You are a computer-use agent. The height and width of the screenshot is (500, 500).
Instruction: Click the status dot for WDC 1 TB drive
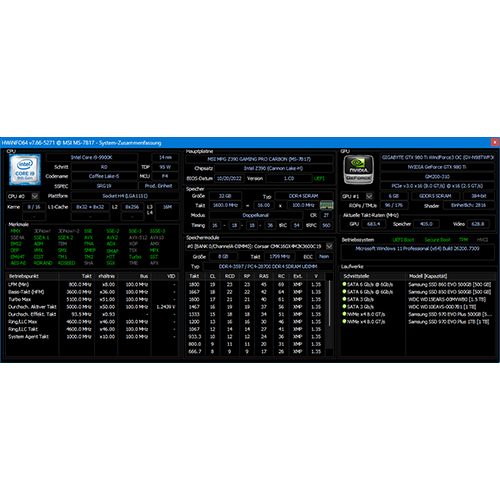point(344,307)
